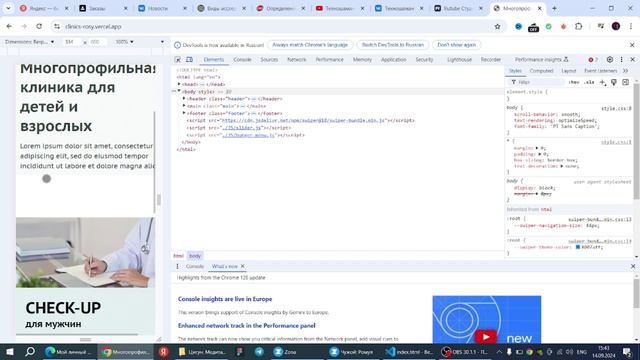Close the bottom drawer panel
Screen dimensions: 640x360
point(633,267)
